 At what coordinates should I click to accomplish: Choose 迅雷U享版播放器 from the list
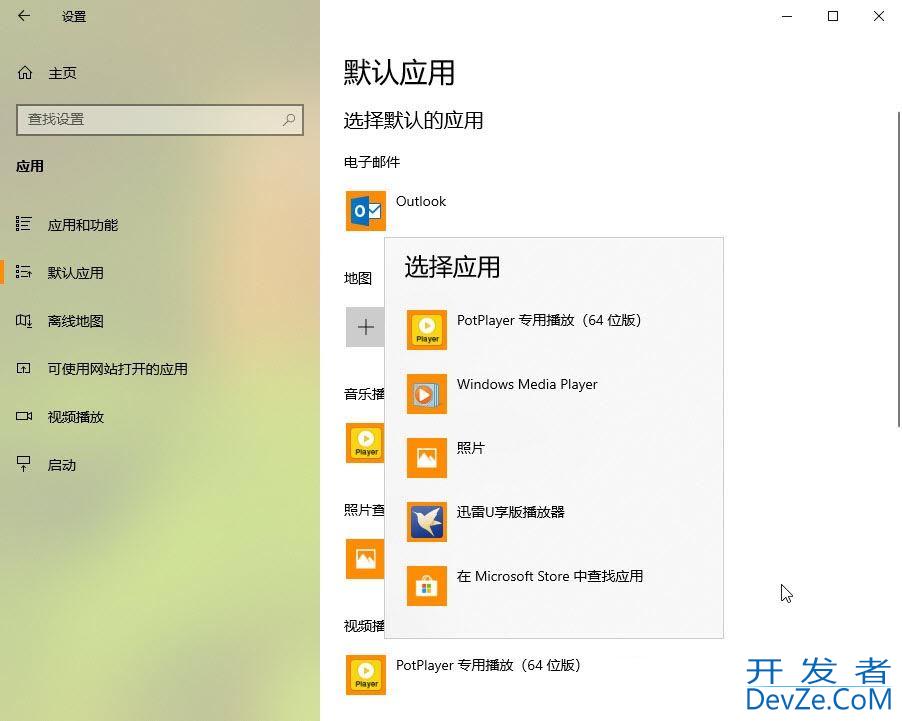[510, 512]
